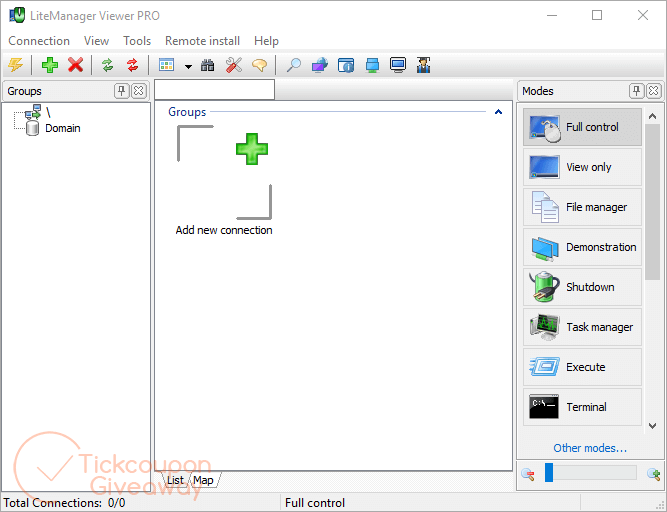Open settings with wrench and screwdriver icon
667x512 pixels.
pos(234,65)
